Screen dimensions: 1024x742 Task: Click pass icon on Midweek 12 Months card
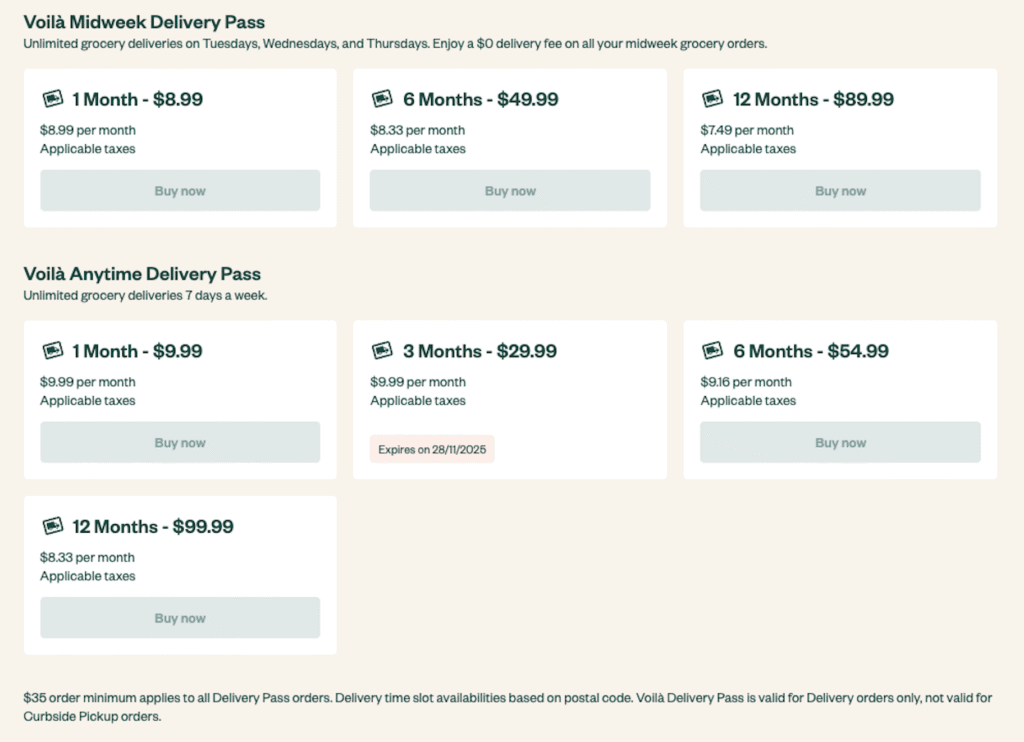(712, 99)
